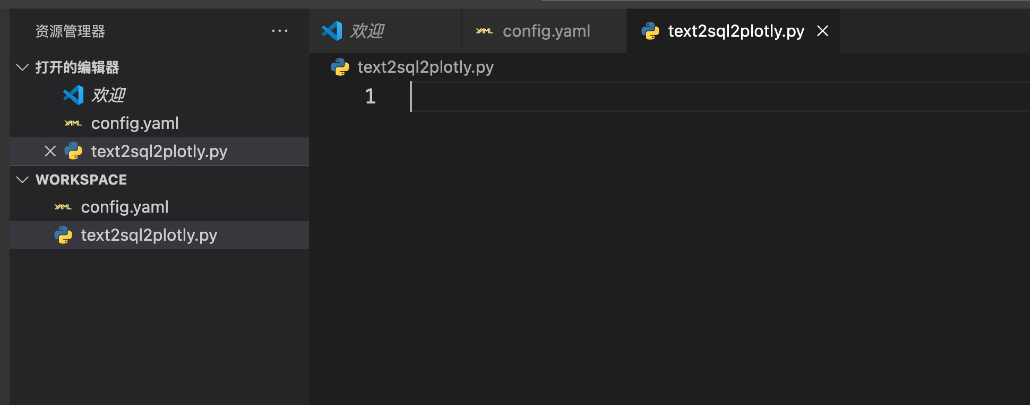Select the text2sql2plotly.py editor tab
This screenshot has height=405, width=1030.
click(x=734, y=31)
